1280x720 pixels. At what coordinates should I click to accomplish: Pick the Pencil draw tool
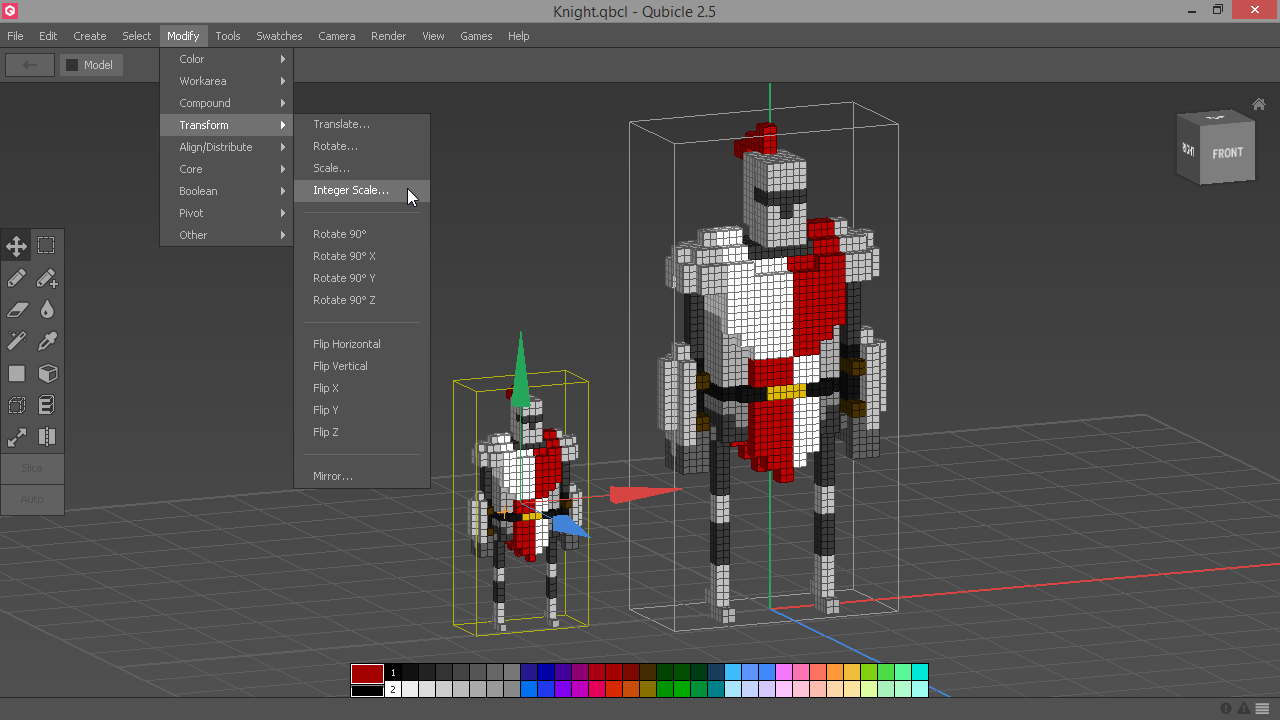pyautogui.click(x=17, y=278)
